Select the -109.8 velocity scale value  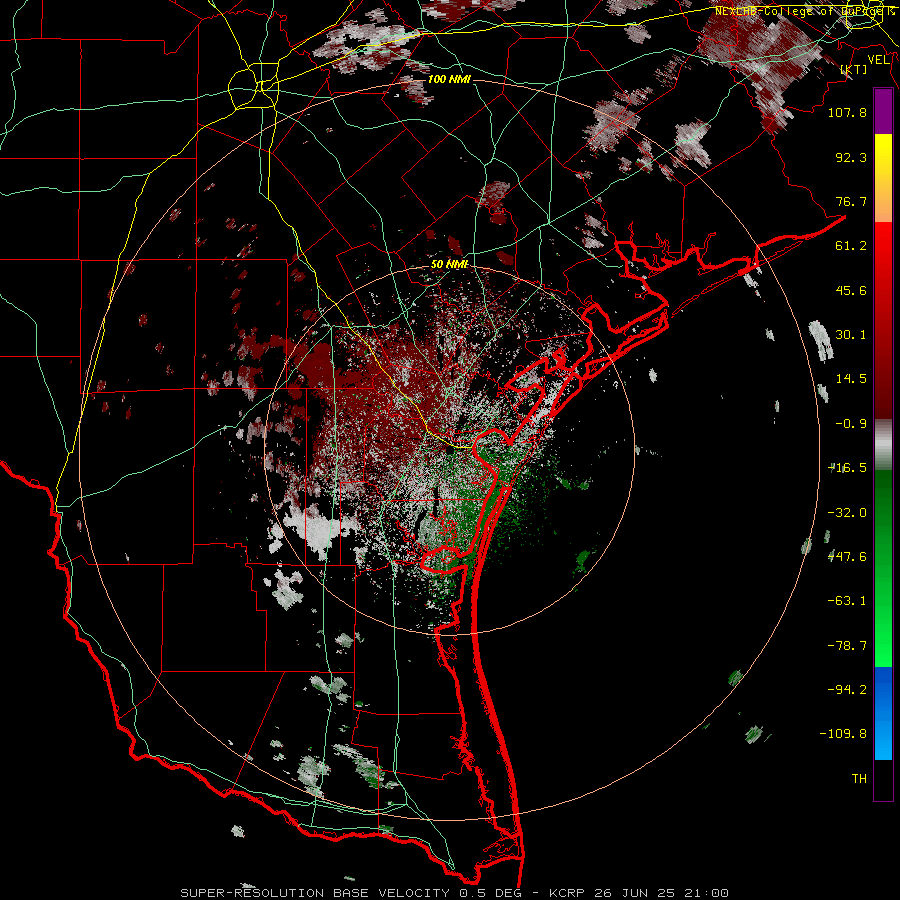click(x=843, y=734)
